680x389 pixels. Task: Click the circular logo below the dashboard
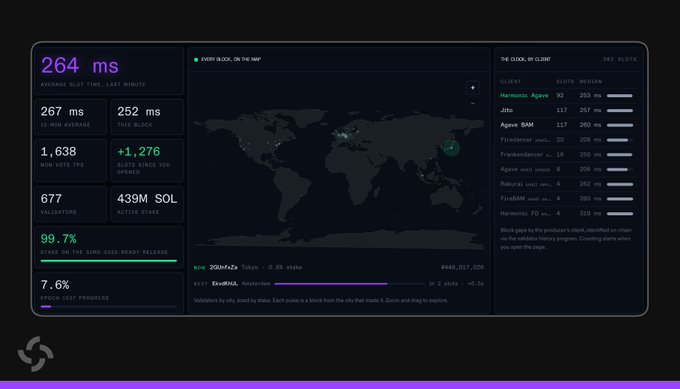point(36,354)
